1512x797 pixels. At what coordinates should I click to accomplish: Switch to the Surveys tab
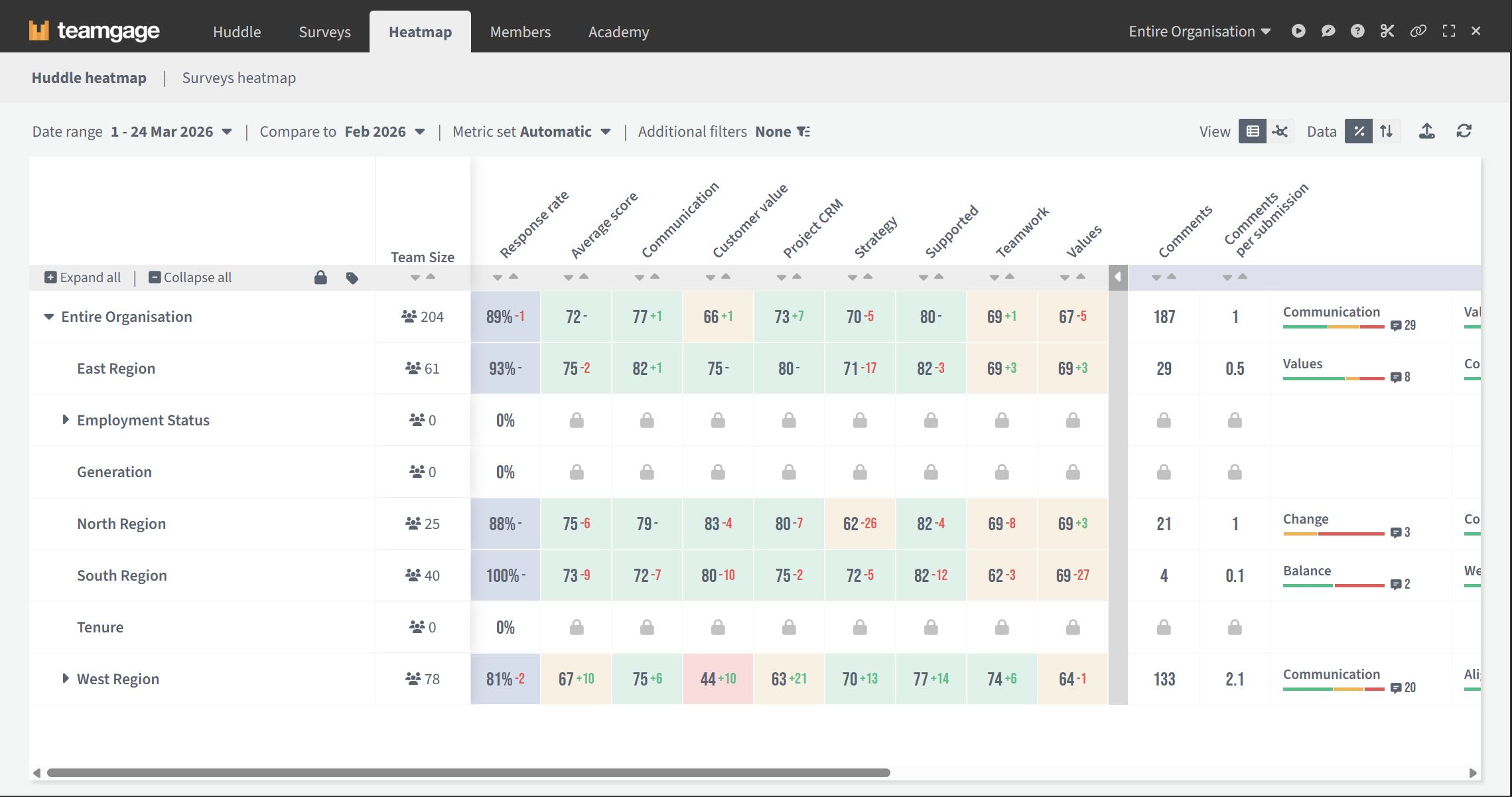tap(324, 32)
